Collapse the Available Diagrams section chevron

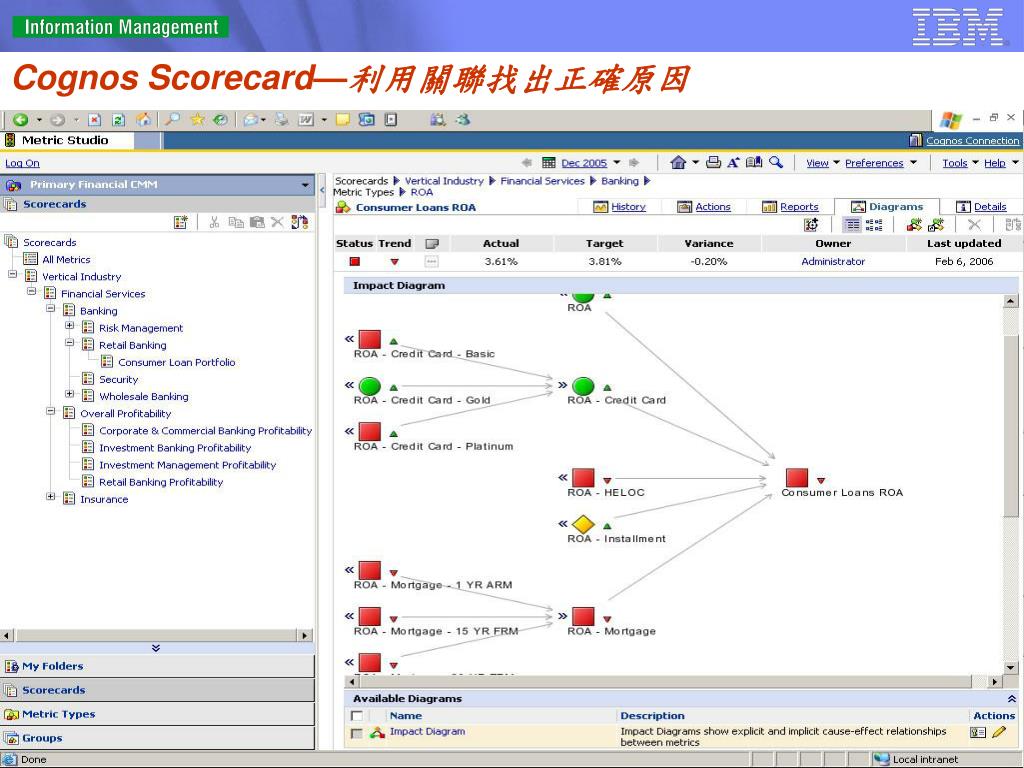pyautogui.click(x=1012, y=699)
